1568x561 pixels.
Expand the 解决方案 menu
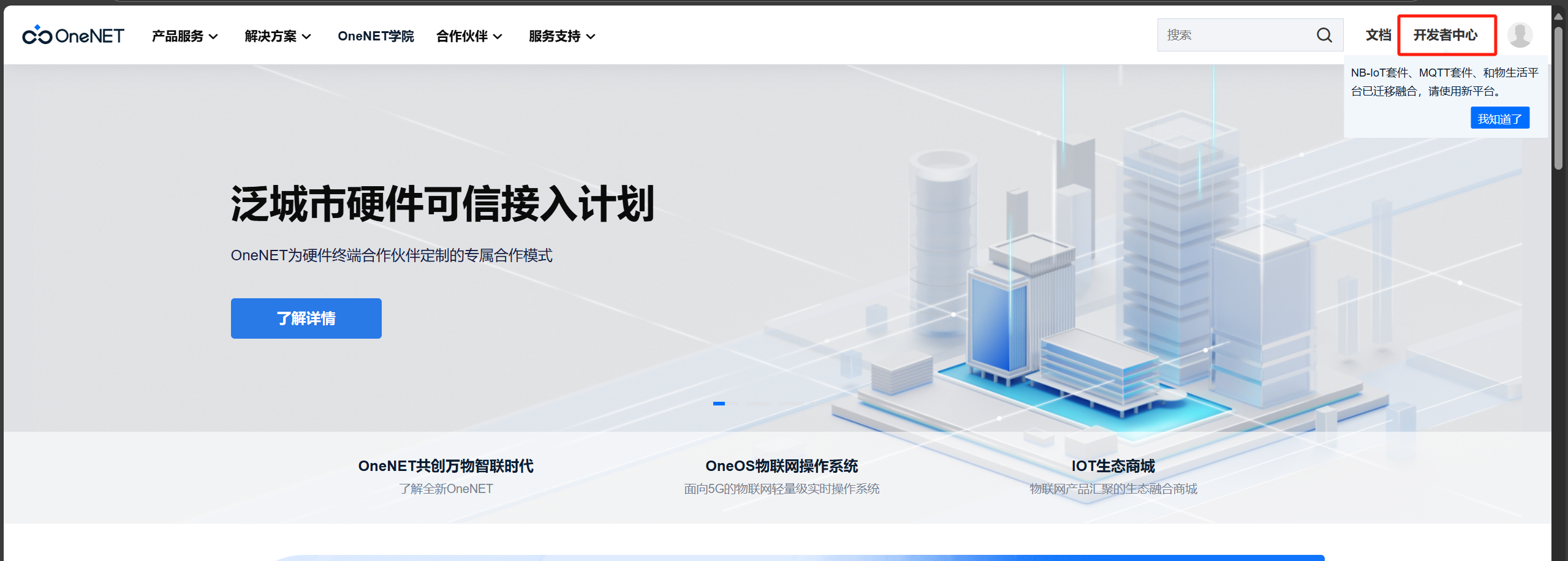[x=278, y=36]
